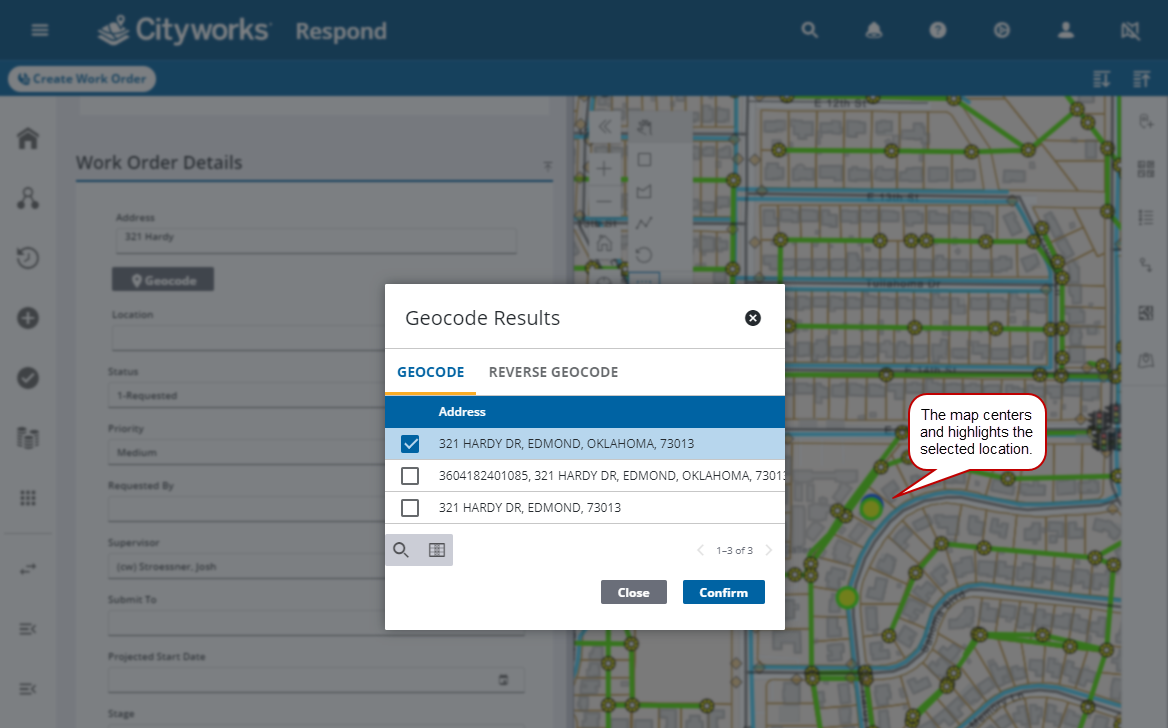The height and width of the screenshot is (728, 1168).
Task: Check the 3604182401085 address result
Action: click(x=410, y=476)
